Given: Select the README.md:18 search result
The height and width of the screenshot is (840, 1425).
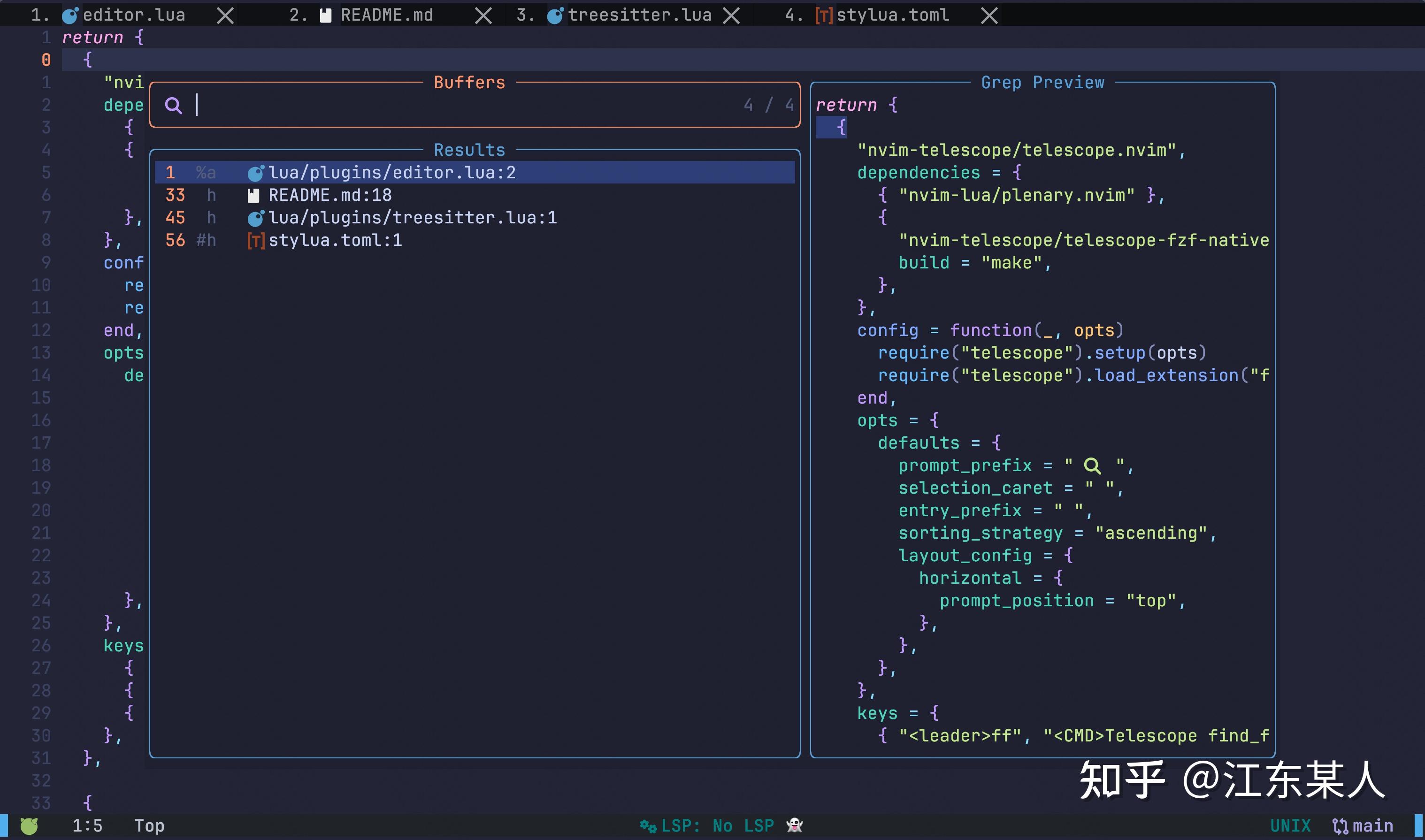Looking at the screenshot, I should (329, 195).
